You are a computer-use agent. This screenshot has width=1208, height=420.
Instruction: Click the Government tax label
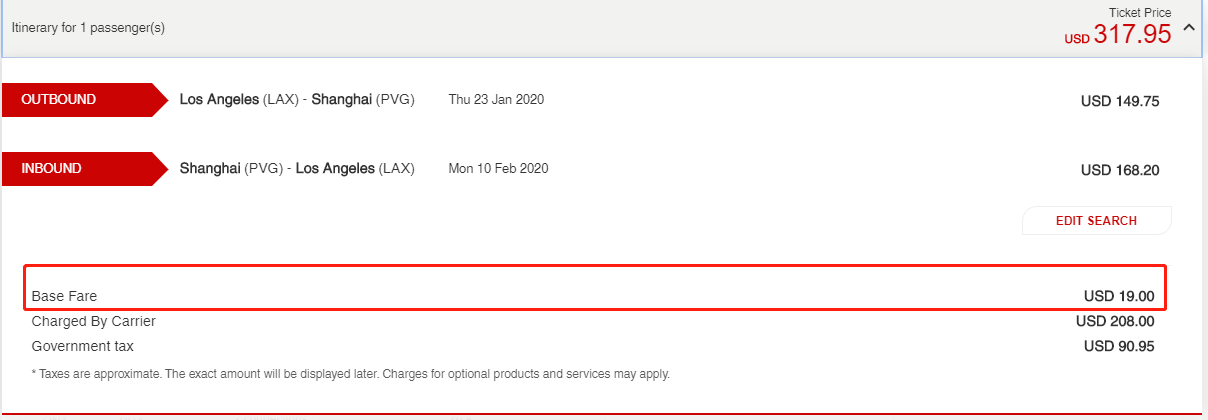tap(83, 347)
